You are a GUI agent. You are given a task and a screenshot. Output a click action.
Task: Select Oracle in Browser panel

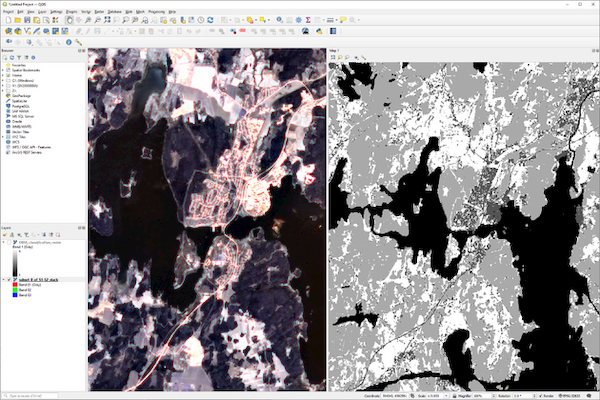(17, 121)
